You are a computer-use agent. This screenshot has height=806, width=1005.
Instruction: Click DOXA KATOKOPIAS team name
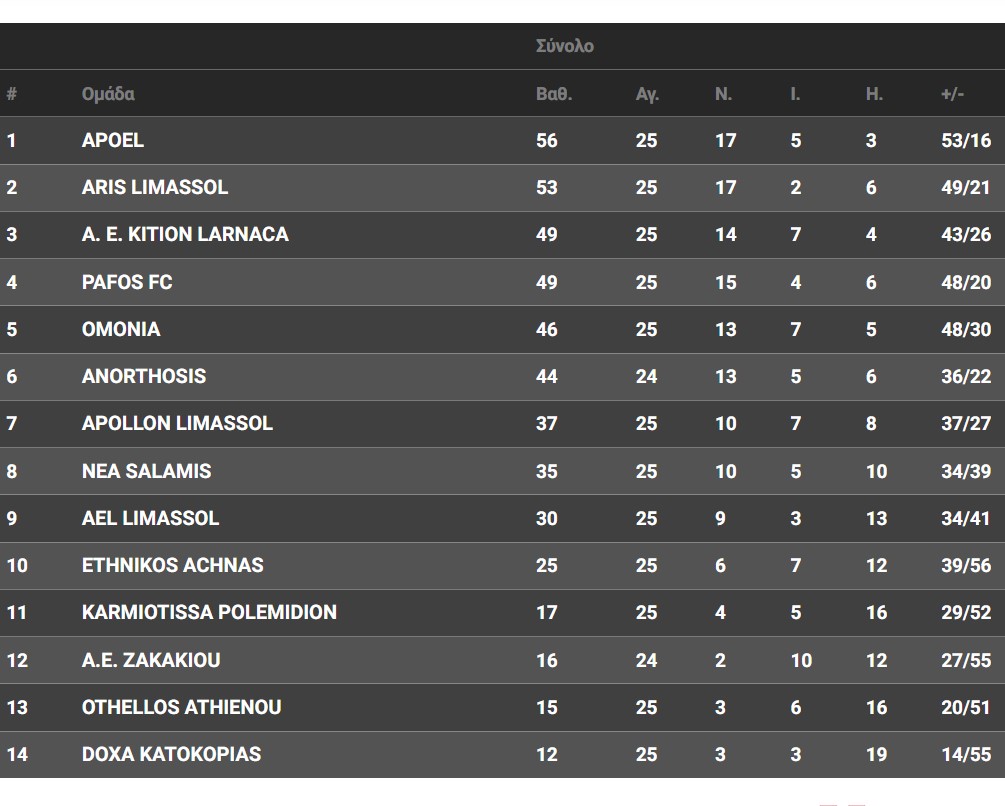point(172,754)
